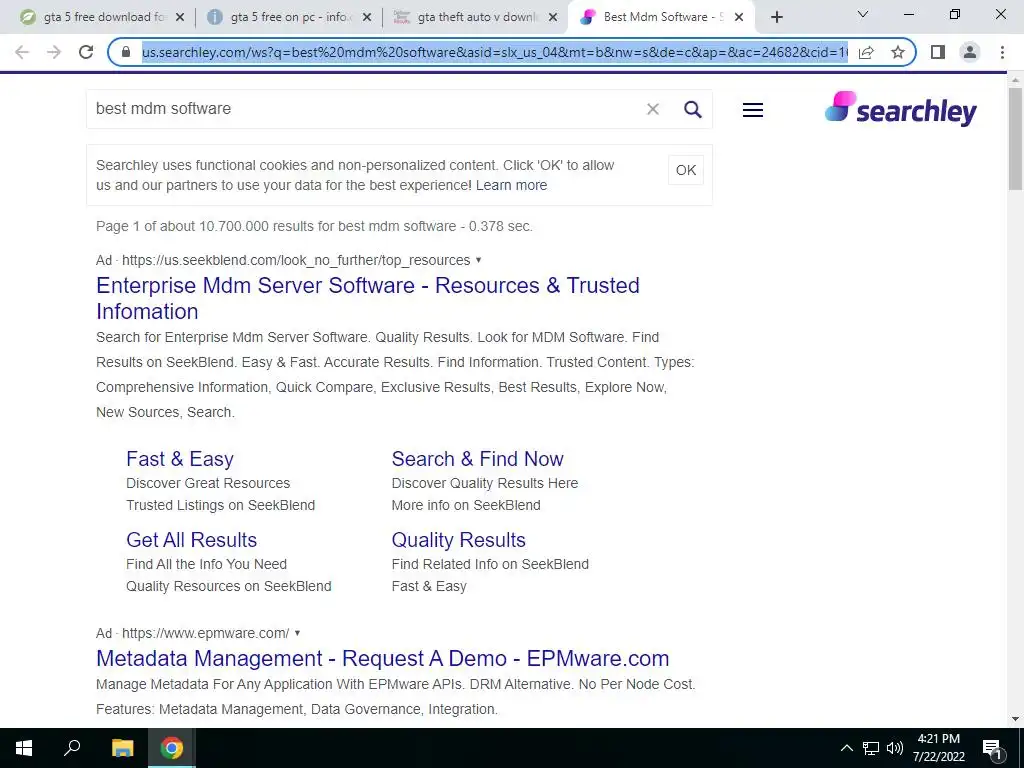Click the address bar URL

494,52
